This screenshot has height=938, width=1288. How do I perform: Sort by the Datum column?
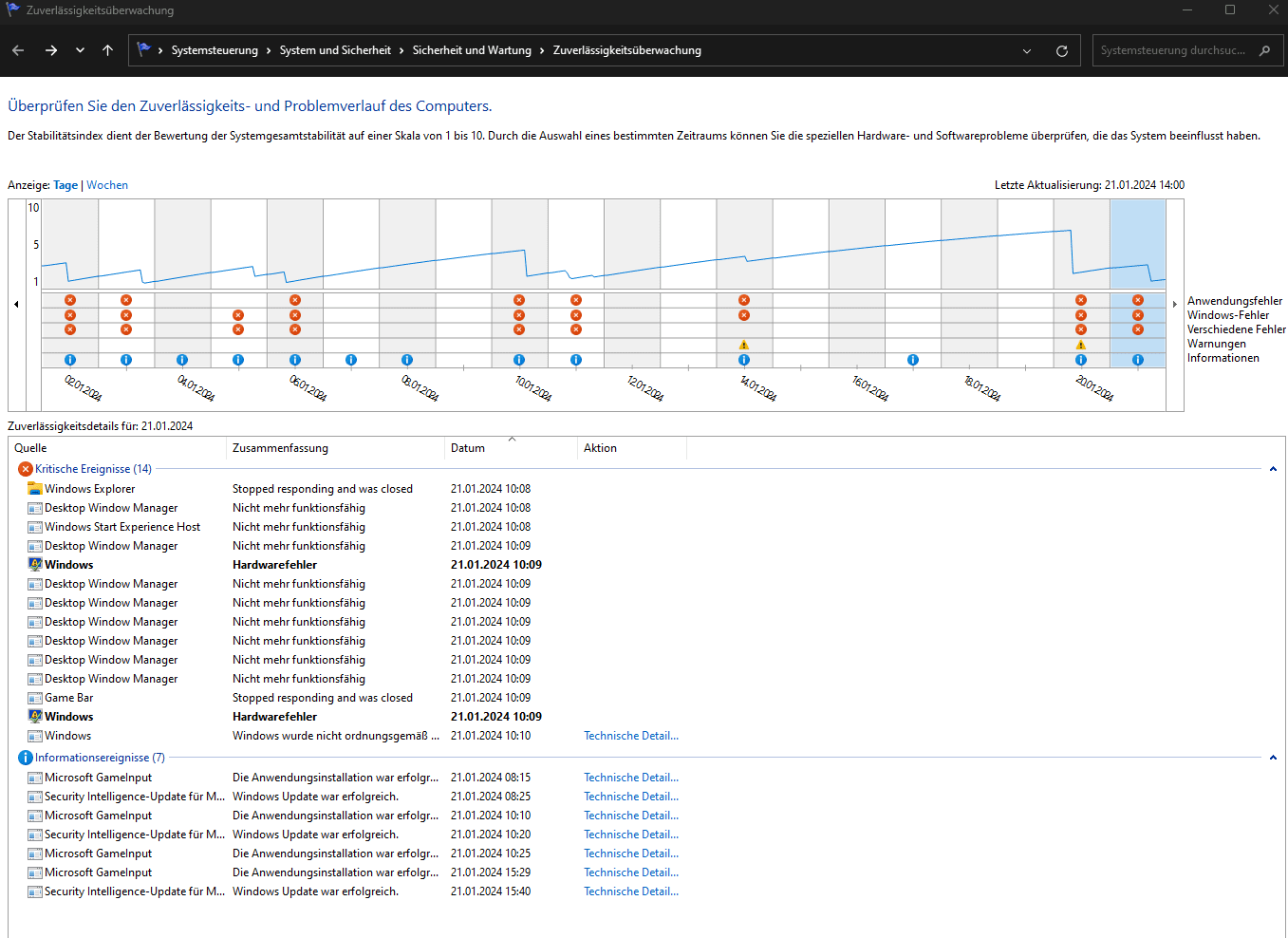[x=511, y=448]
